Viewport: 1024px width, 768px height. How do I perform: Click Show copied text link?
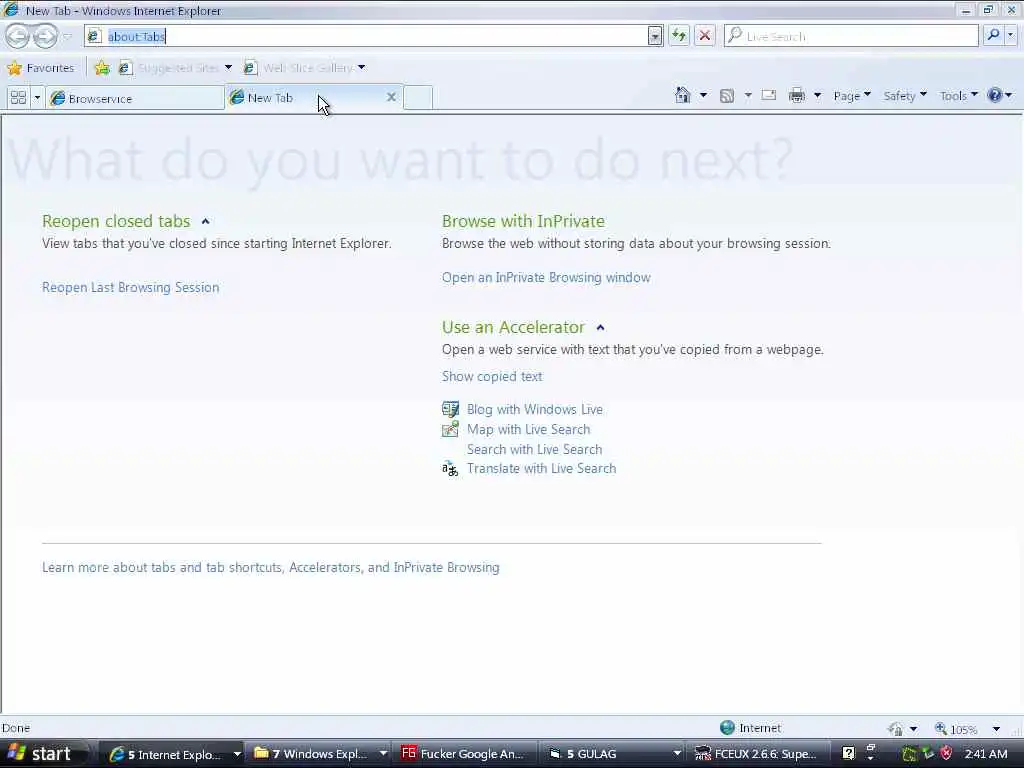pyautogui.click(x=492, y=376)
